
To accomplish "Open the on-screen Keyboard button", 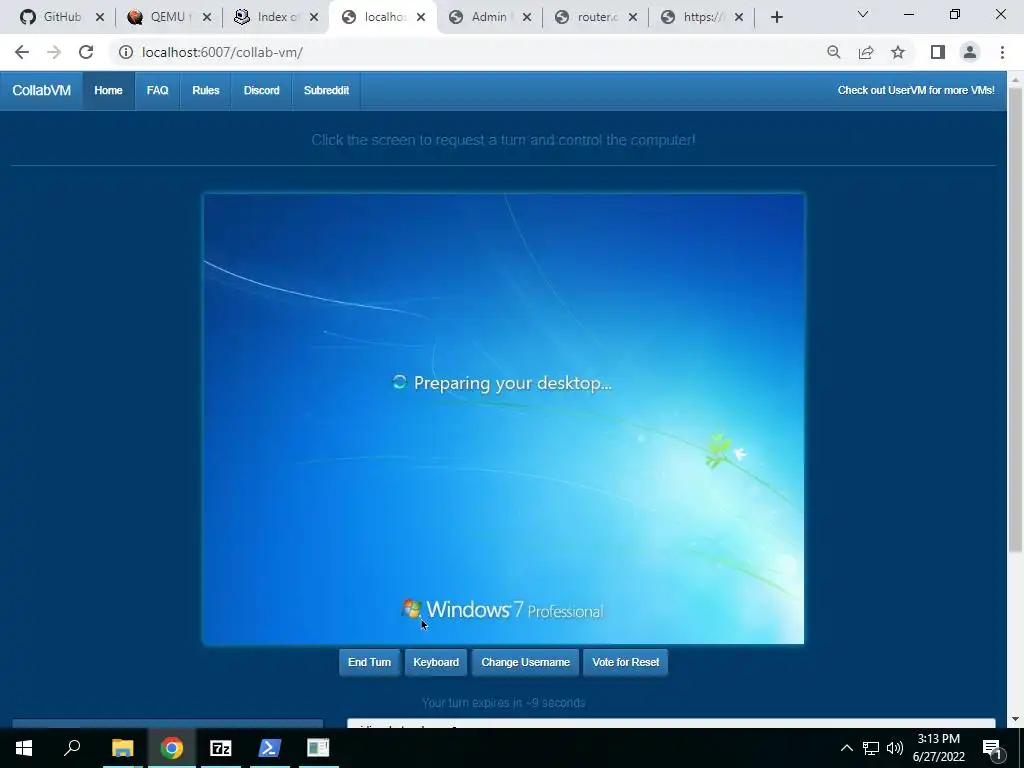I will tap(436, 662).
